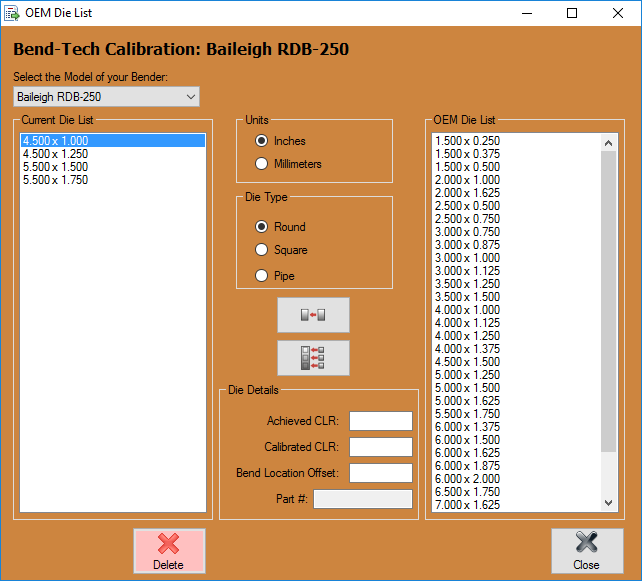Click the Part # field
Image resolution: width=642 pixels, height=581 pixels.
pyautogui.click(x=363, y=499)
